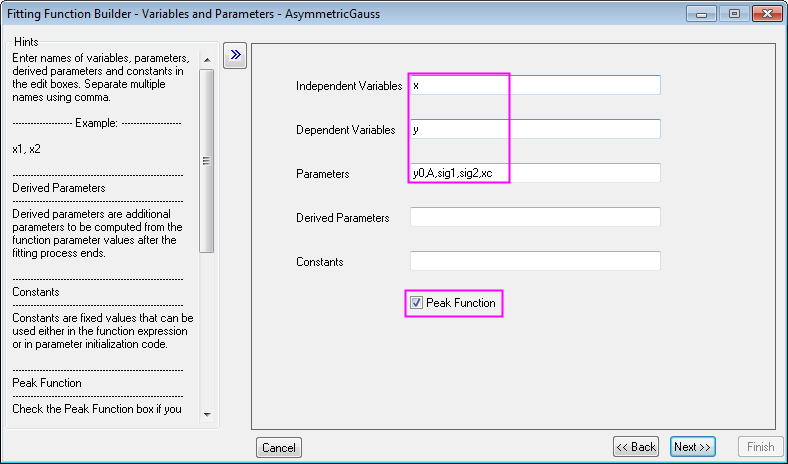Click the Derived Parameters input field

pos(535,217)
